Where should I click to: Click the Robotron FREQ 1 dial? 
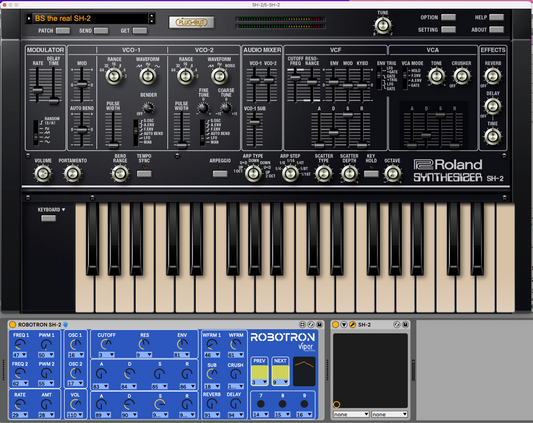pos(20,345)
